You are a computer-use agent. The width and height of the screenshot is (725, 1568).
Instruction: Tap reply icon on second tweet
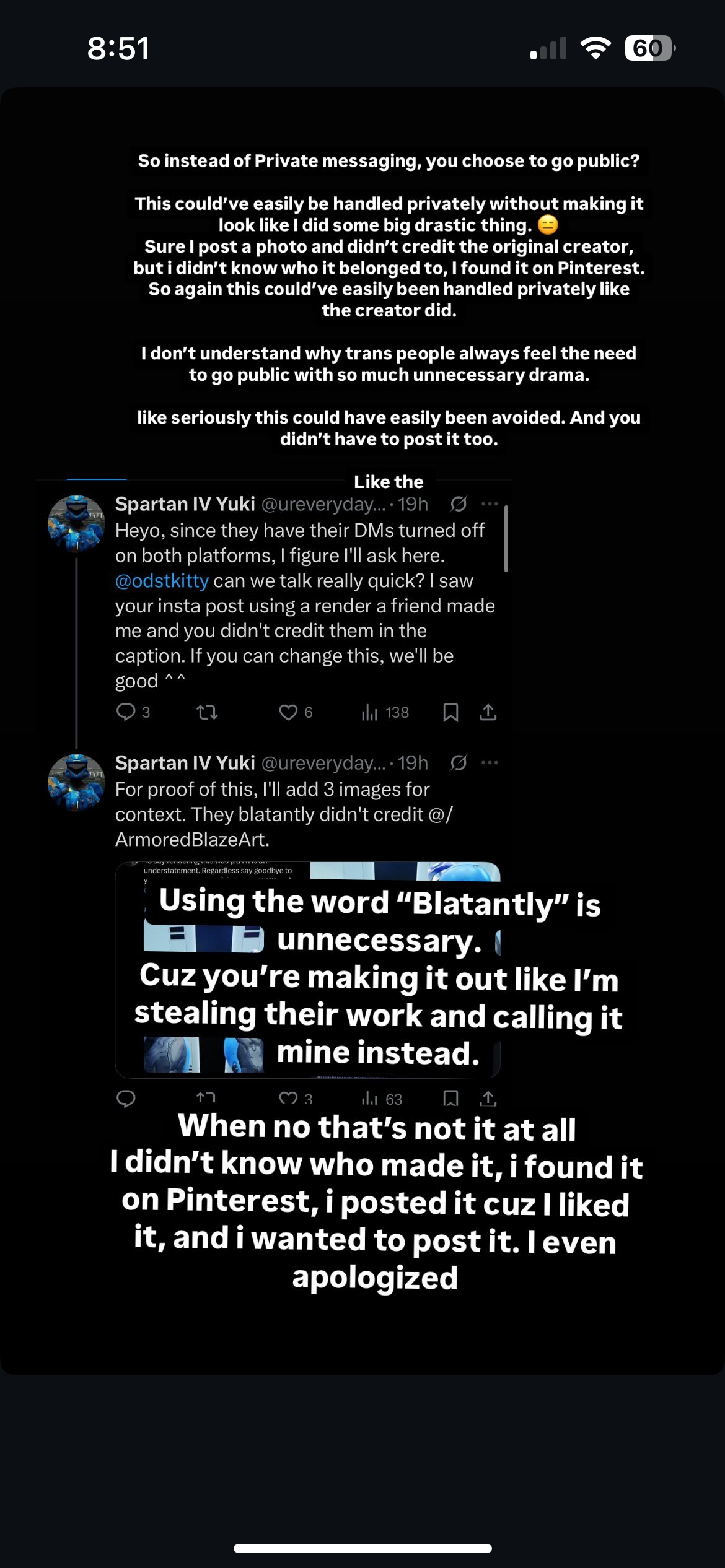tap(126, 1098)
